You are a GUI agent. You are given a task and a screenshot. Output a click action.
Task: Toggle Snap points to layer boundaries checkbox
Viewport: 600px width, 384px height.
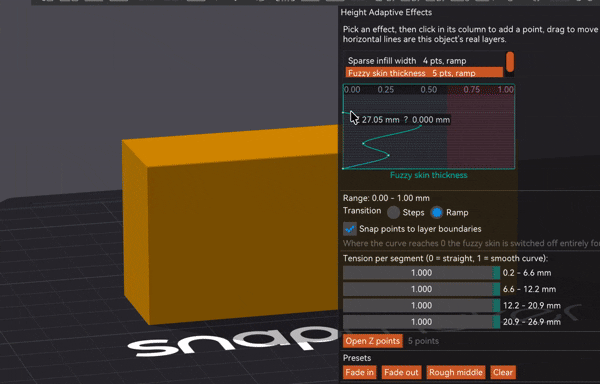pyautogui.click(x=350, y=229)
